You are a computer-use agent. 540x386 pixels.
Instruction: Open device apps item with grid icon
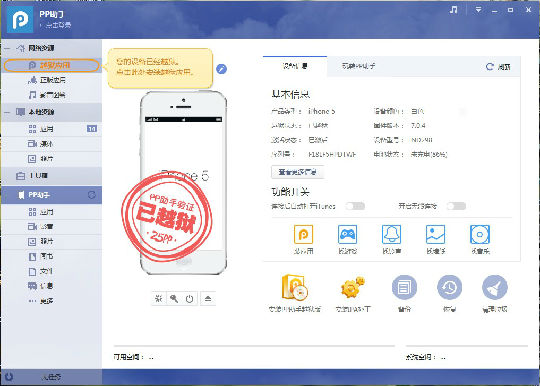[52, 212]
